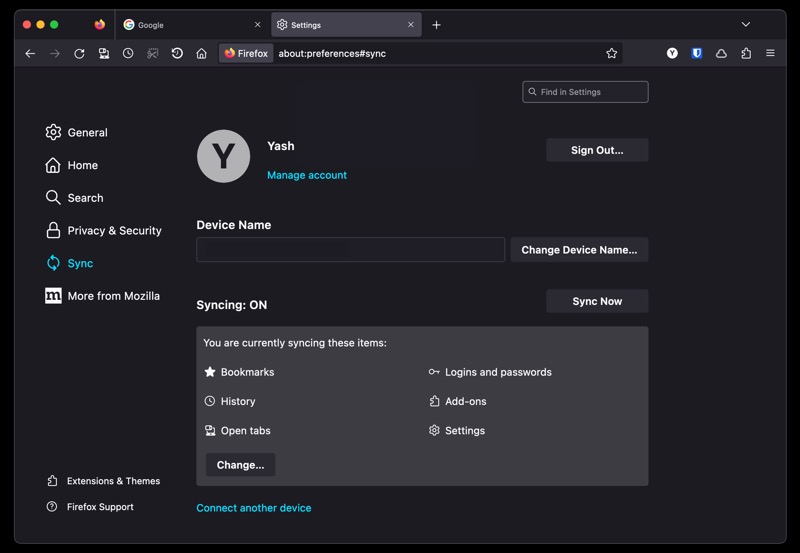The width and height of the screenshot is (800, 553).
Task: Click the Firefox identity icon in address bar
Action: [246, 54]
